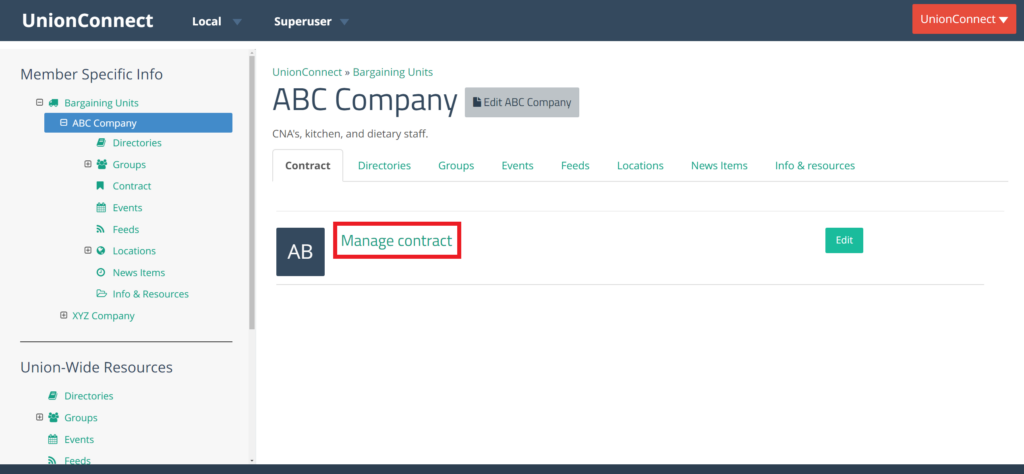Click the bookmark icon beside Contract in sidebar
Viewport: 1024px width, 474px height.
pos(100,186)
